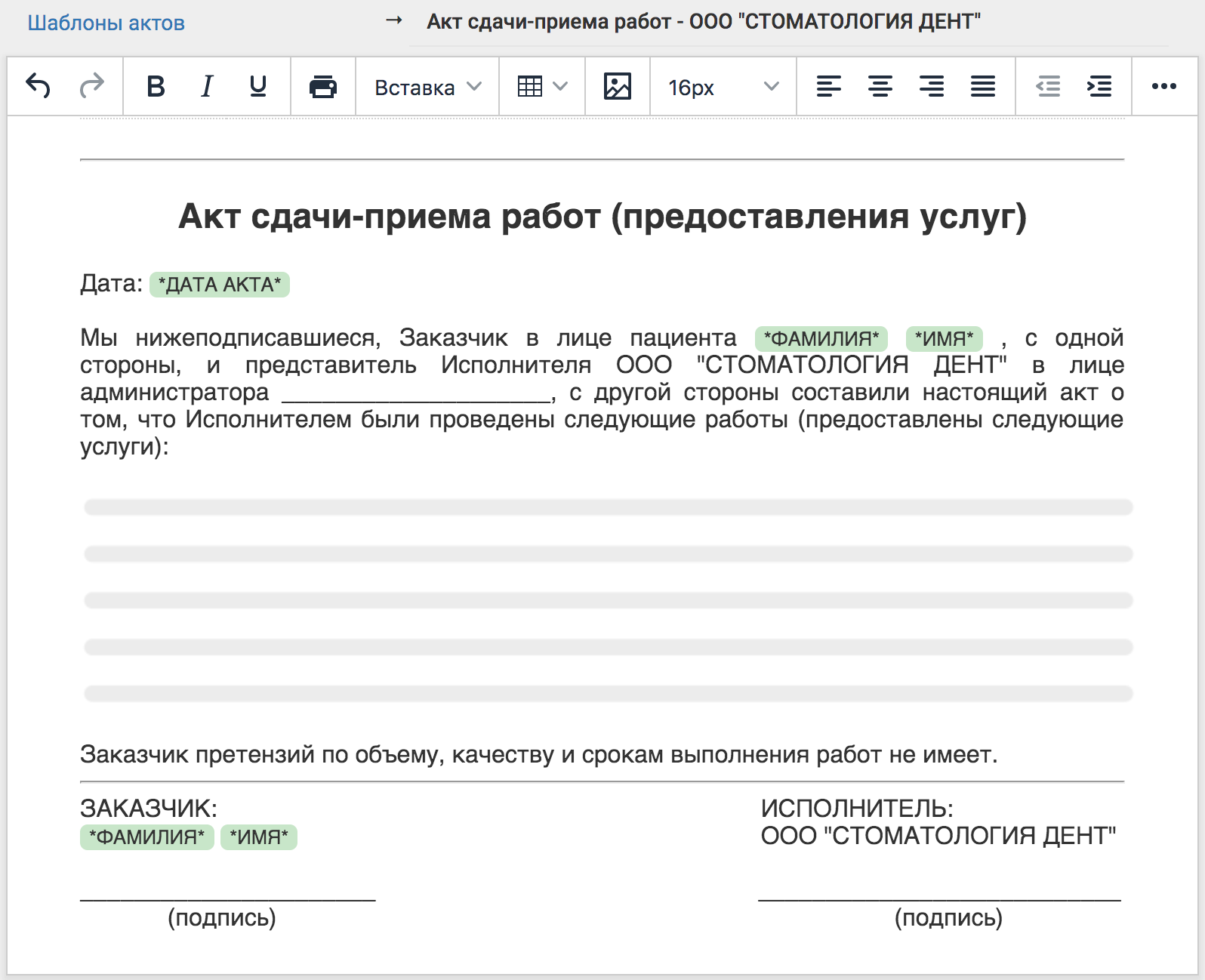Select the *ДАТА АКТА* placeholder tag
1205x980 pixels.
220,285
